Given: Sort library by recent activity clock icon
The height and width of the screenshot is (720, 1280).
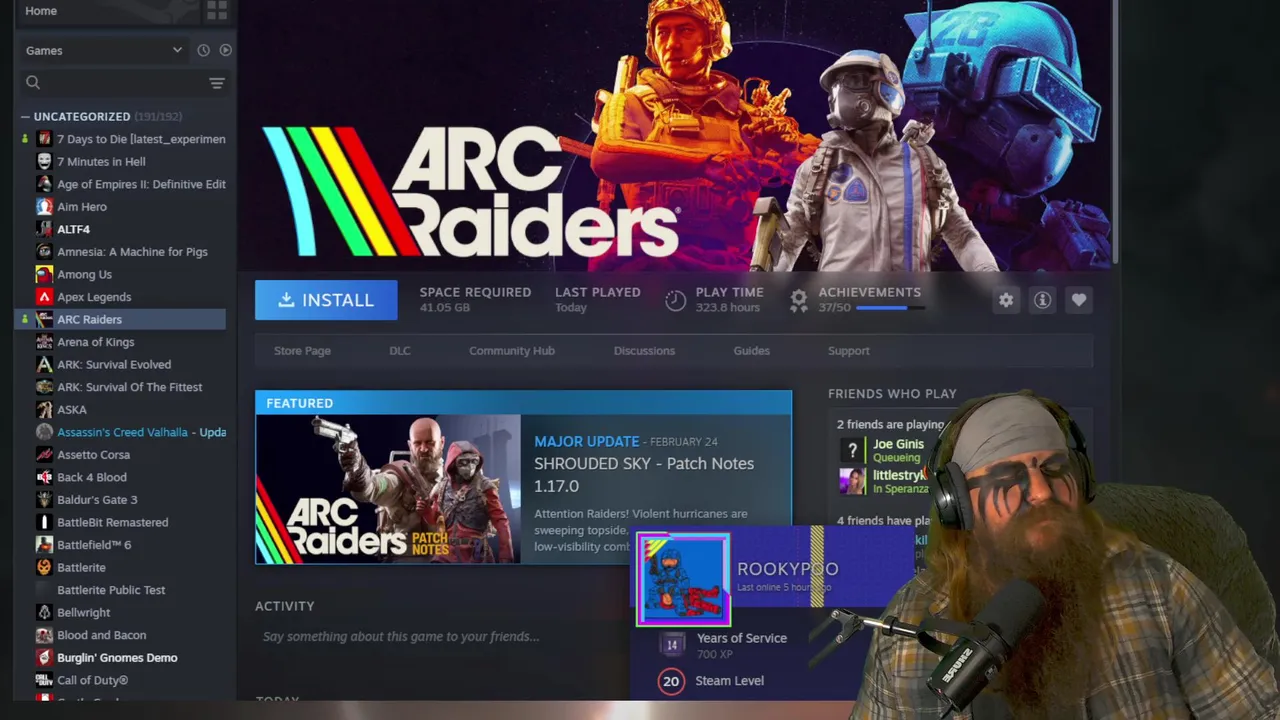Looking at the screenshot, I should 204,50.
